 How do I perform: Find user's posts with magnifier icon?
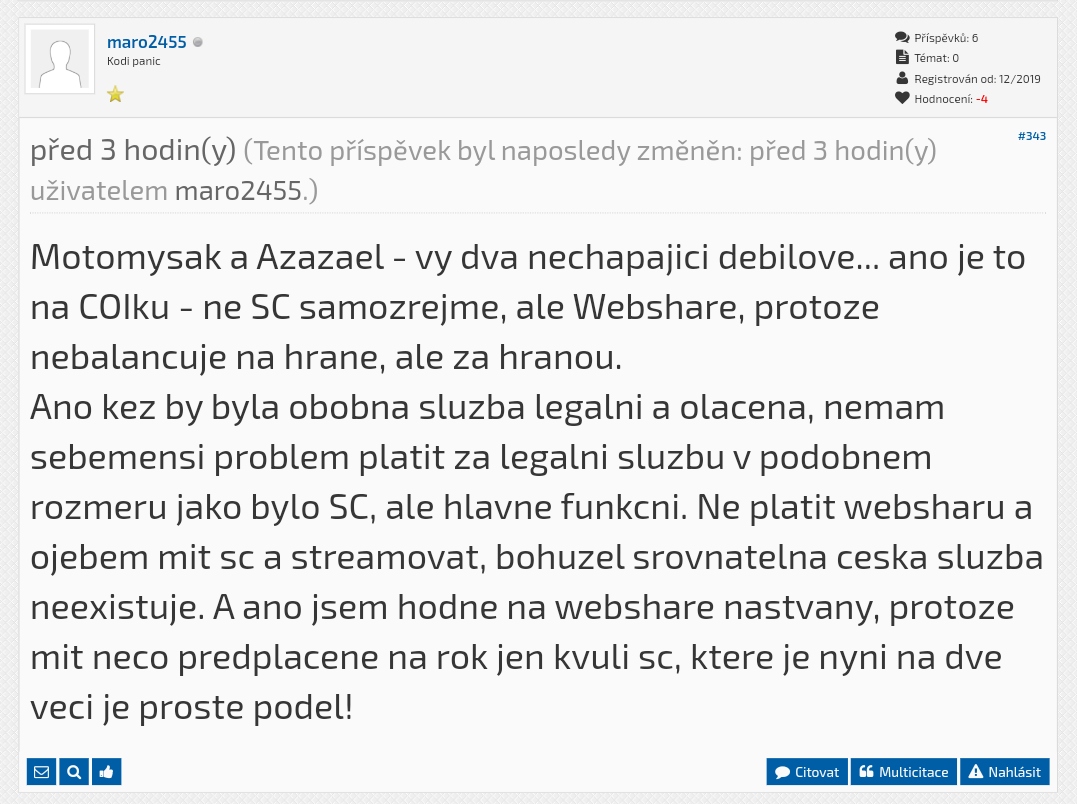click(74, 772)
